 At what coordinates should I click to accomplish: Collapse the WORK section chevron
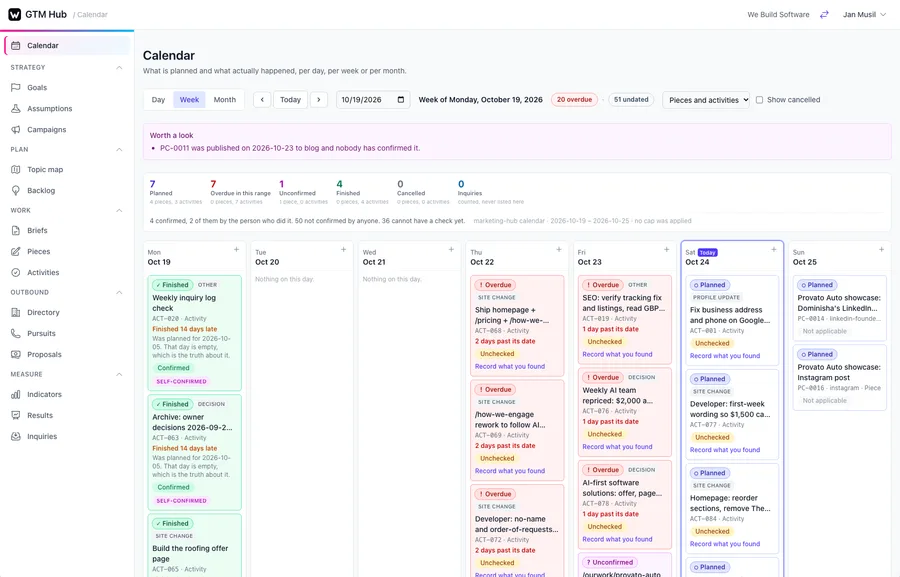pos(119,210)
